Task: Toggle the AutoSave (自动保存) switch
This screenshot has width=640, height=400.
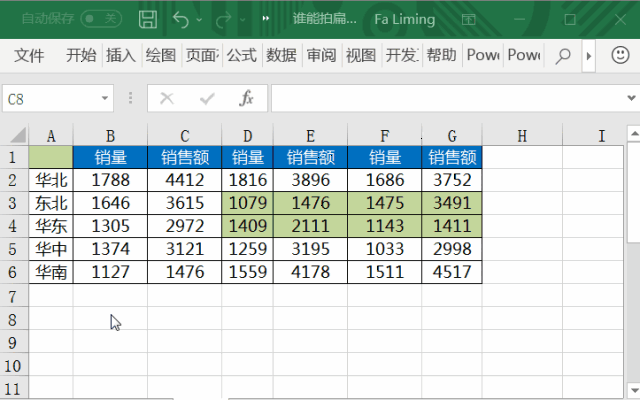Action: pyautogui.click(x=101, y=19)
